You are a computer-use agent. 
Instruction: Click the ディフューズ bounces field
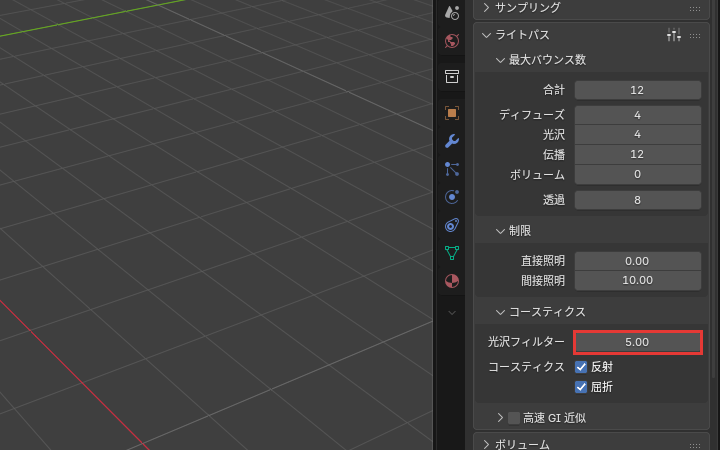click(637, 115)
